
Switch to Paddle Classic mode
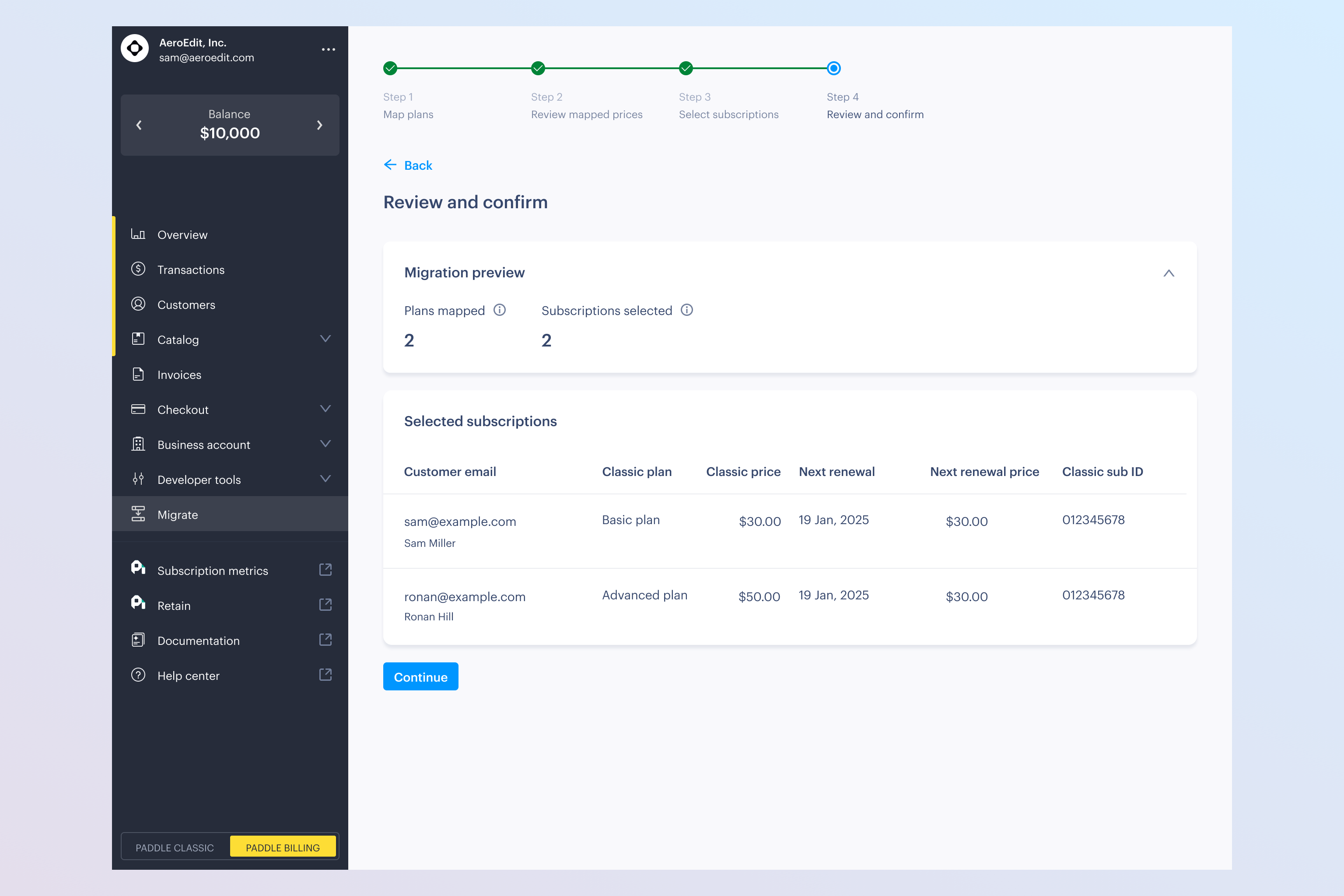(x=175, y=847)
